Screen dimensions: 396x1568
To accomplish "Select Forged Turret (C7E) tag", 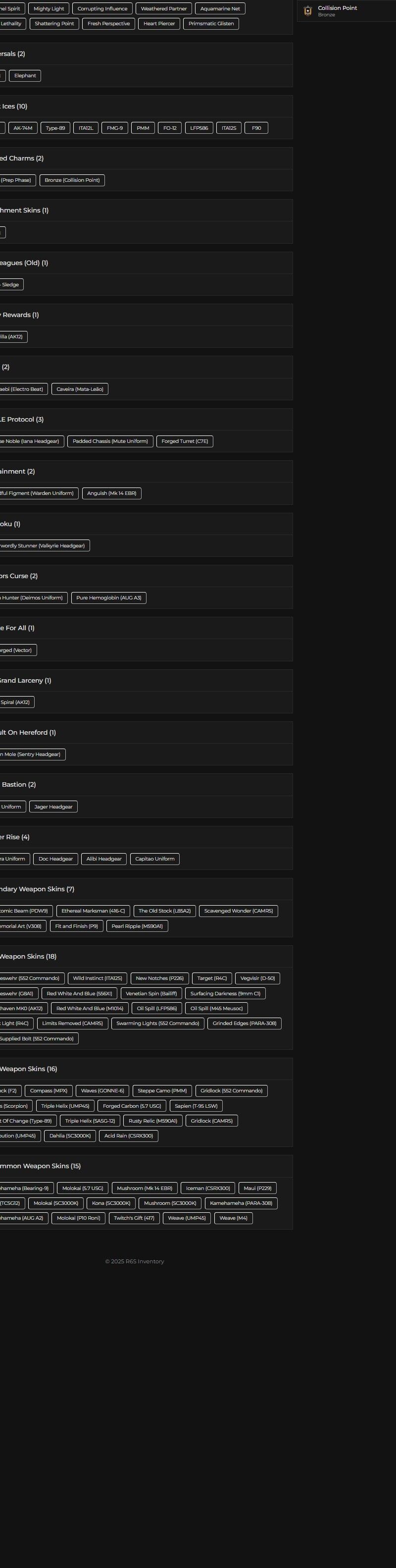I will pyautogui.click(x=184, y=441).
